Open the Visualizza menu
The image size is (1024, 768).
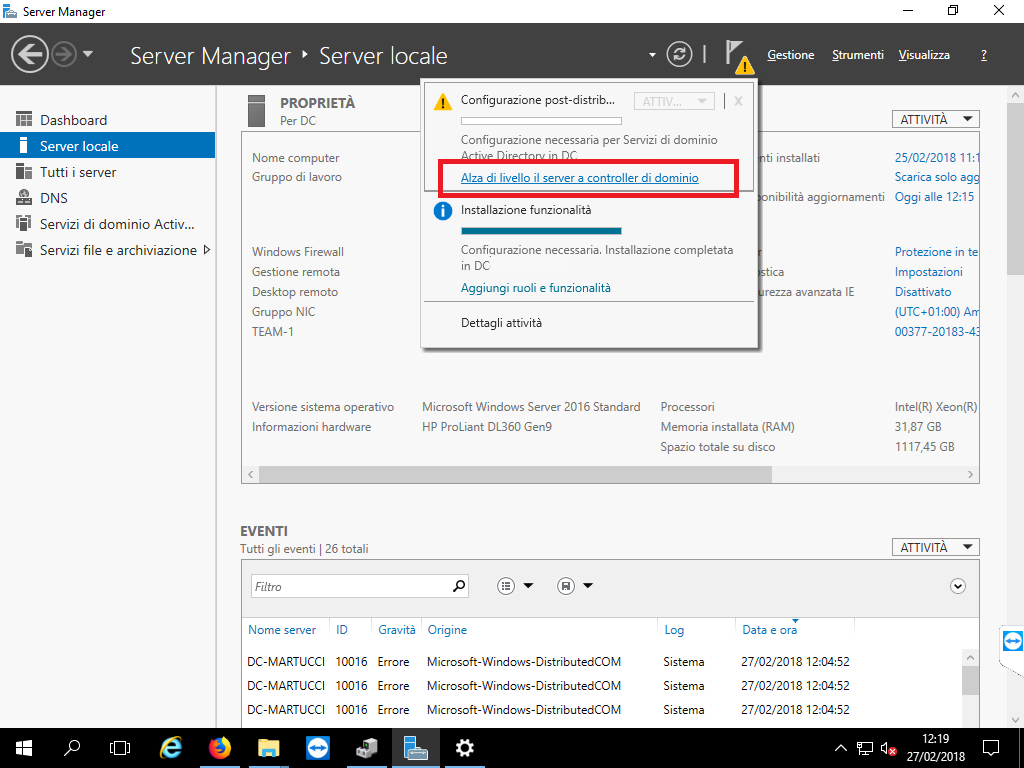click(924, 55)
